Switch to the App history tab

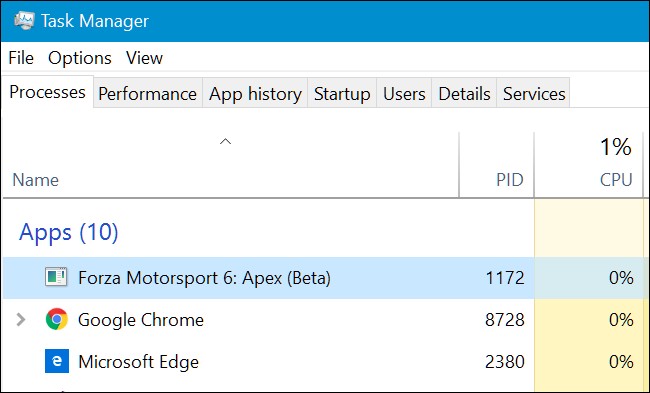point(255,94)
